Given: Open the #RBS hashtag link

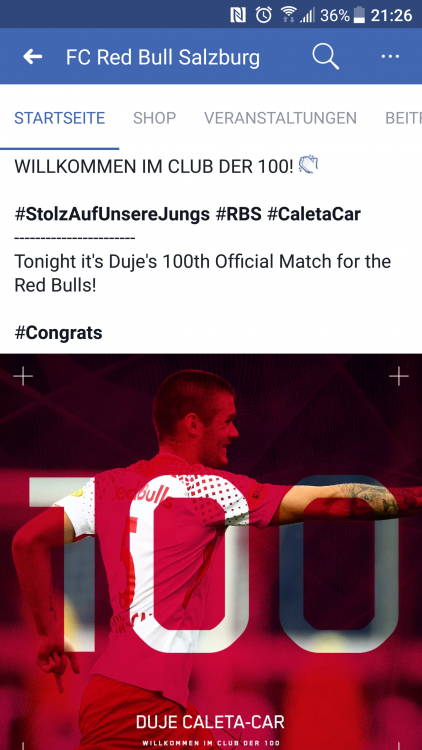Looking at the screenshot, I should (x=238, y=214).
